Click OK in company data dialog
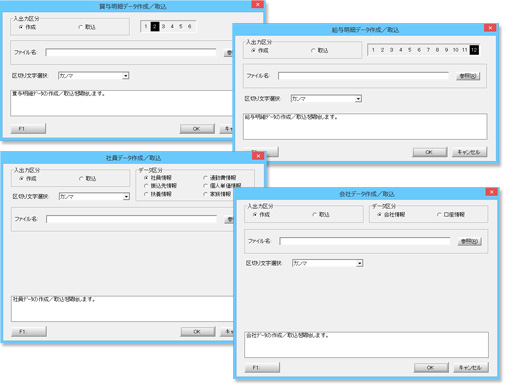Viewport: 505px width, 385px height. (x=431, y=368)
